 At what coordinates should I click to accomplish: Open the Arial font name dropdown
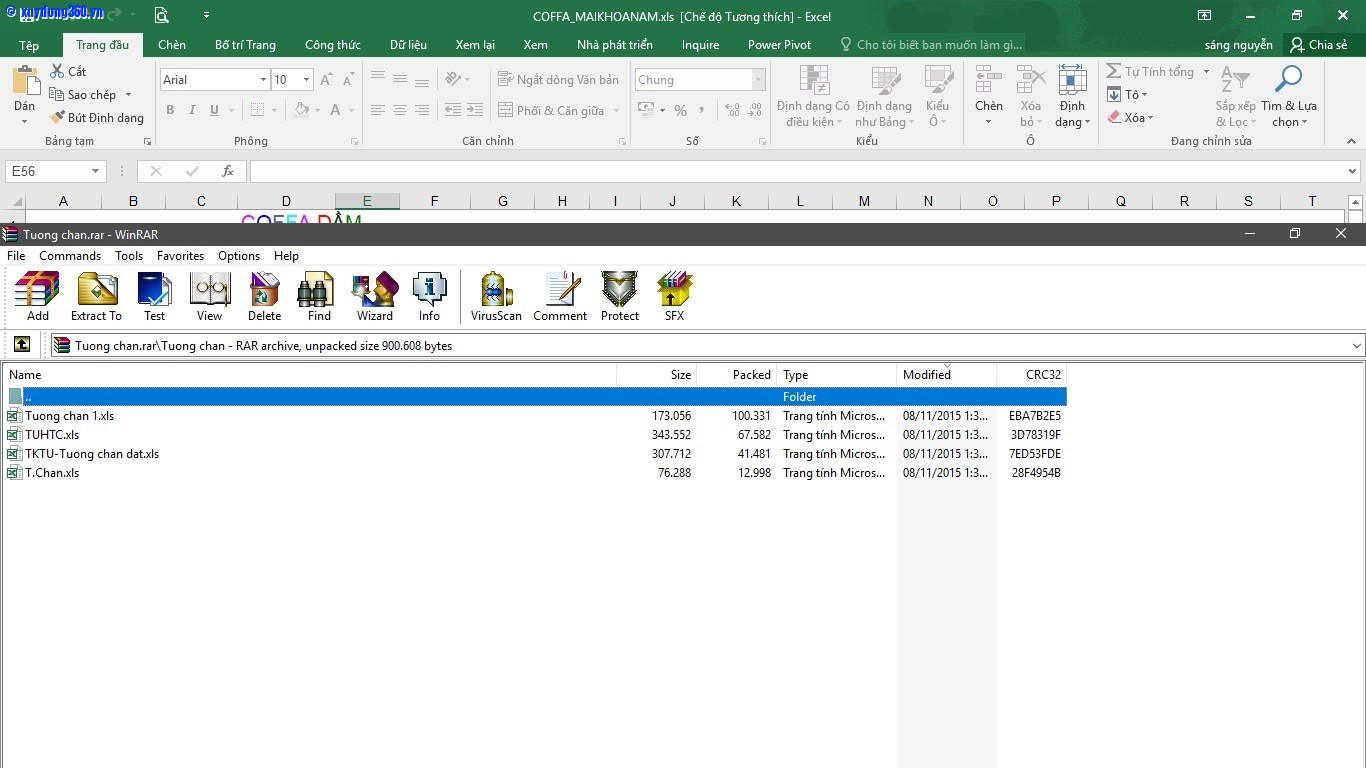pos(263,80)
